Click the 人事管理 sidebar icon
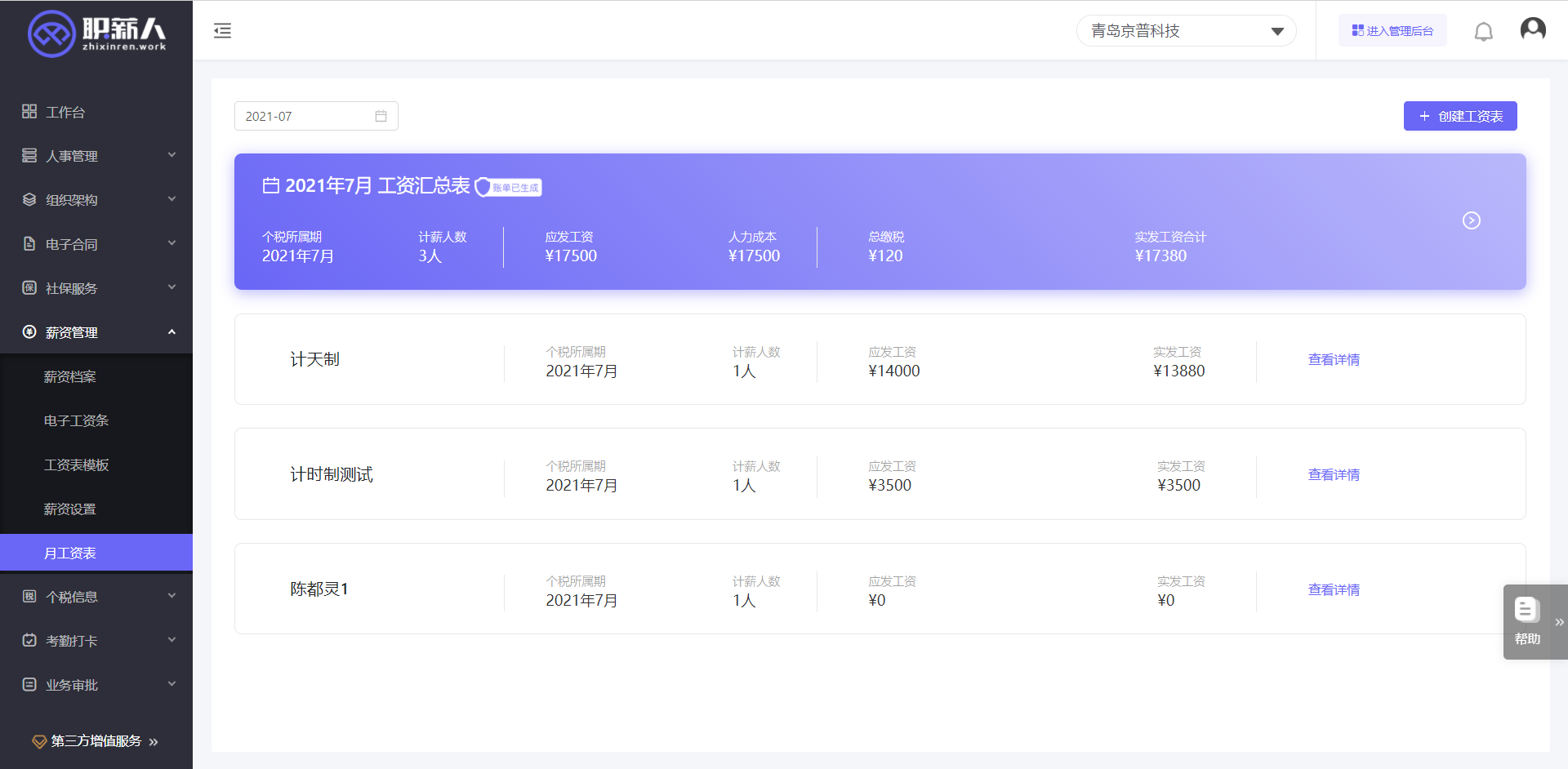This screenshot has height=769, width=1568. pos(29,155)
